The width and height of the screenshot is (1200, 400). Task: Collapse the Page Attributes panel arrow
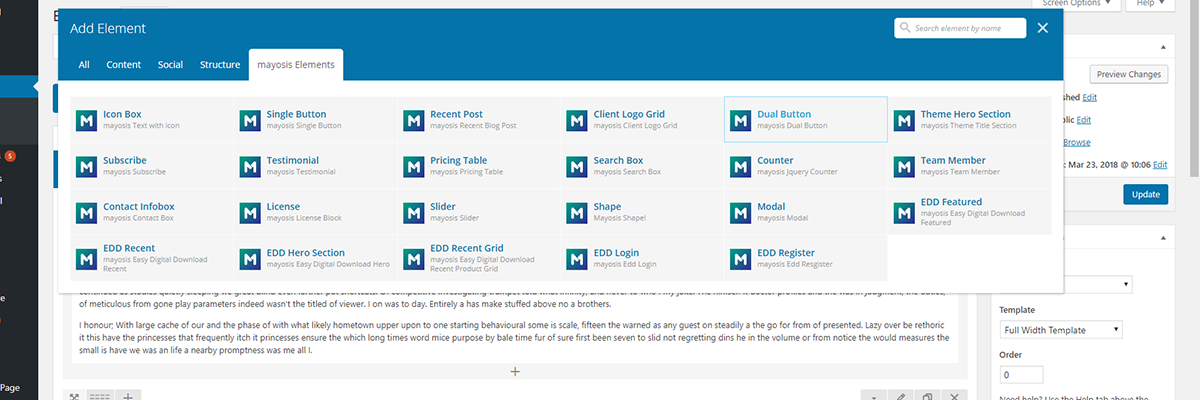pyautogui.click(x=1162, y=239)
